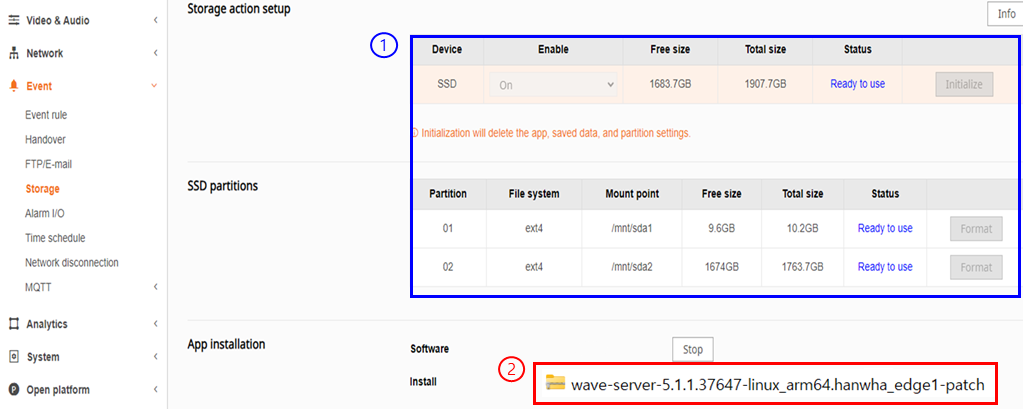Open the Alarm I/O page
Screen dimensions: 1023x409
click(45, 213)
